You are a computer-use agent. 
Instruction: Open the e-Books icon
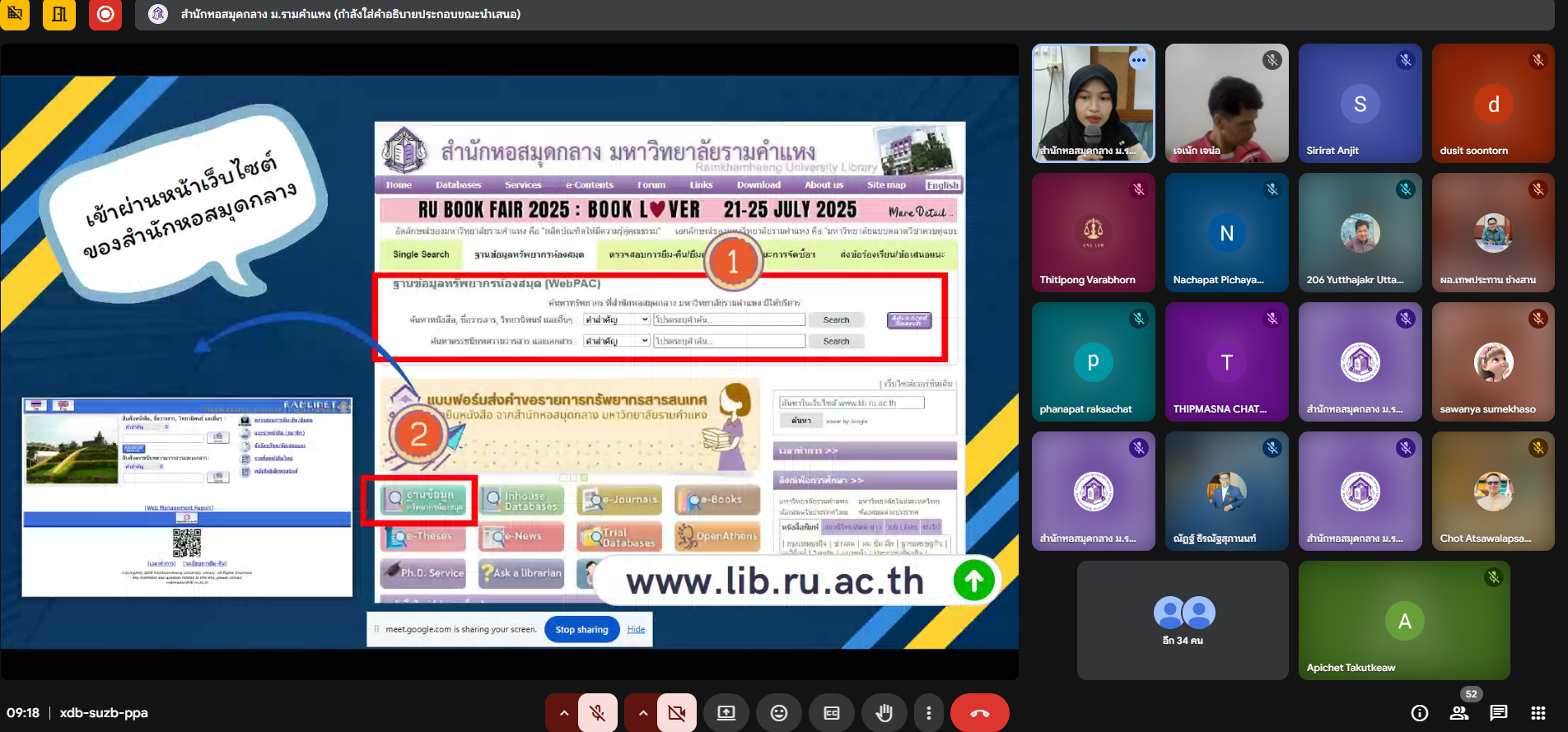[716, 500]
